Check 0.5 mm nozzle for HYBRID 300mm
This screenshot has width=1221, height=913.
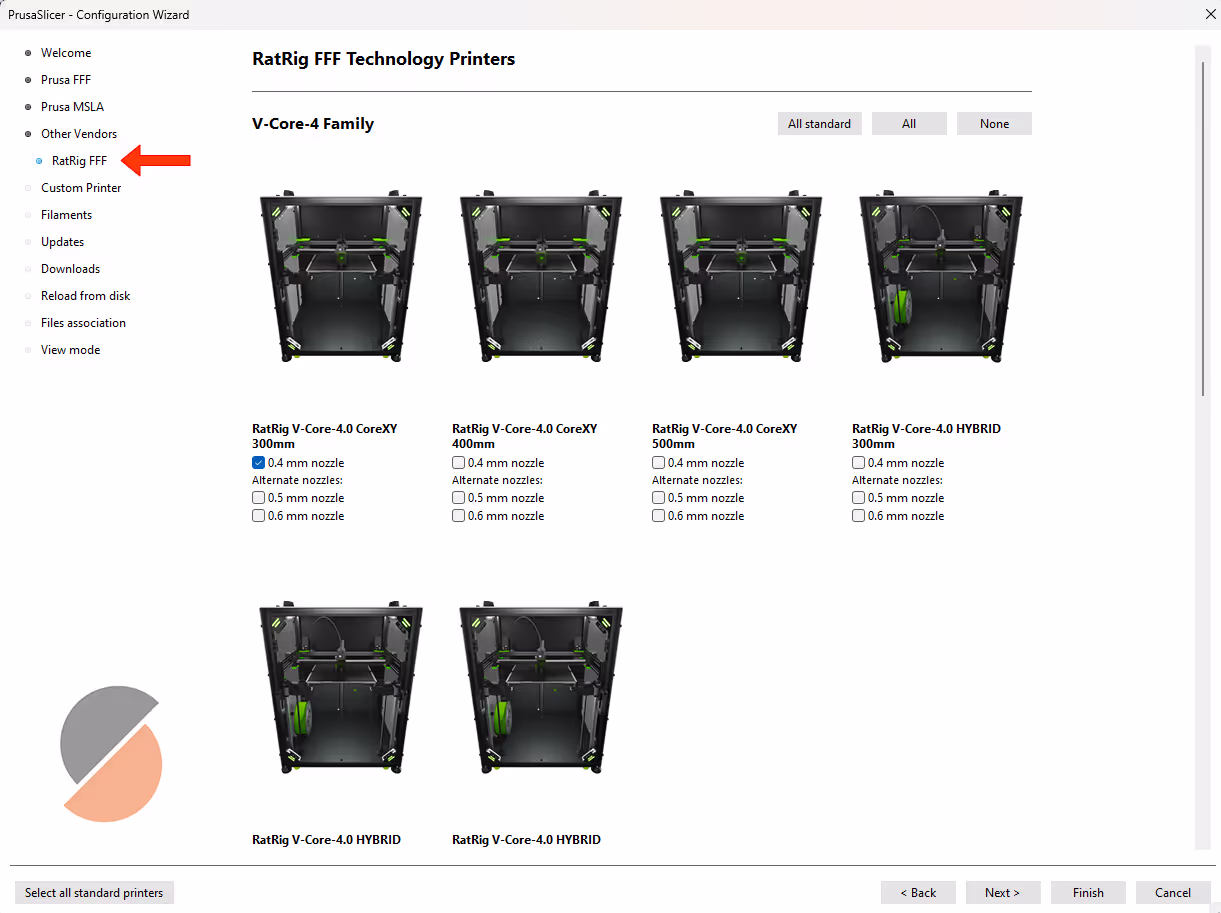(859, 498)
